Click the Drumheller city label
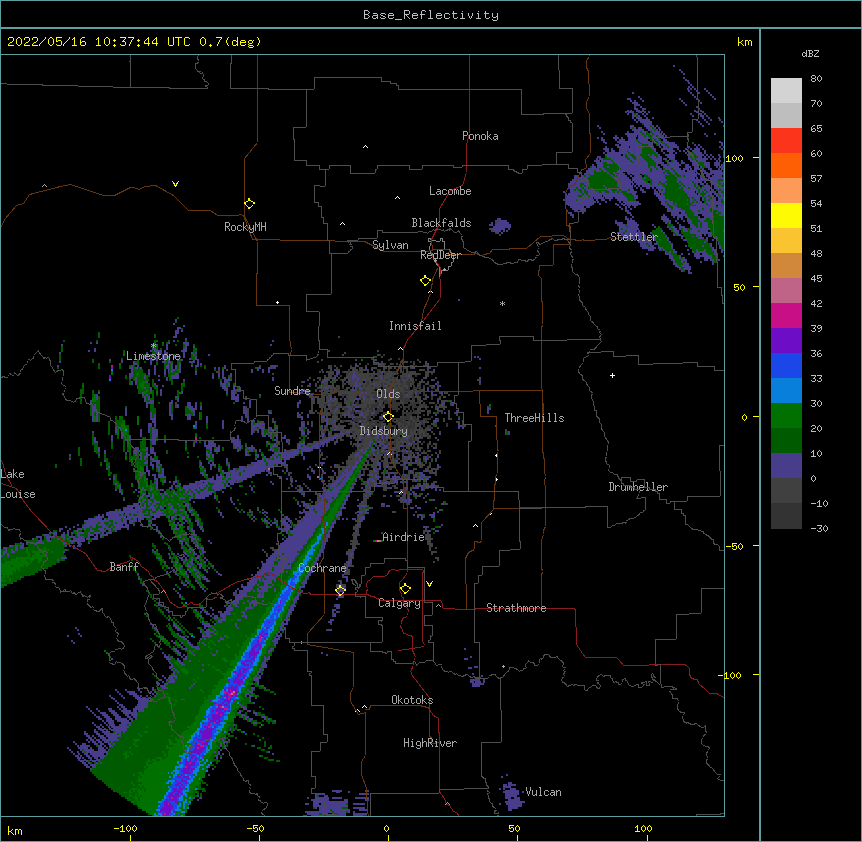 tap(638, 487)
